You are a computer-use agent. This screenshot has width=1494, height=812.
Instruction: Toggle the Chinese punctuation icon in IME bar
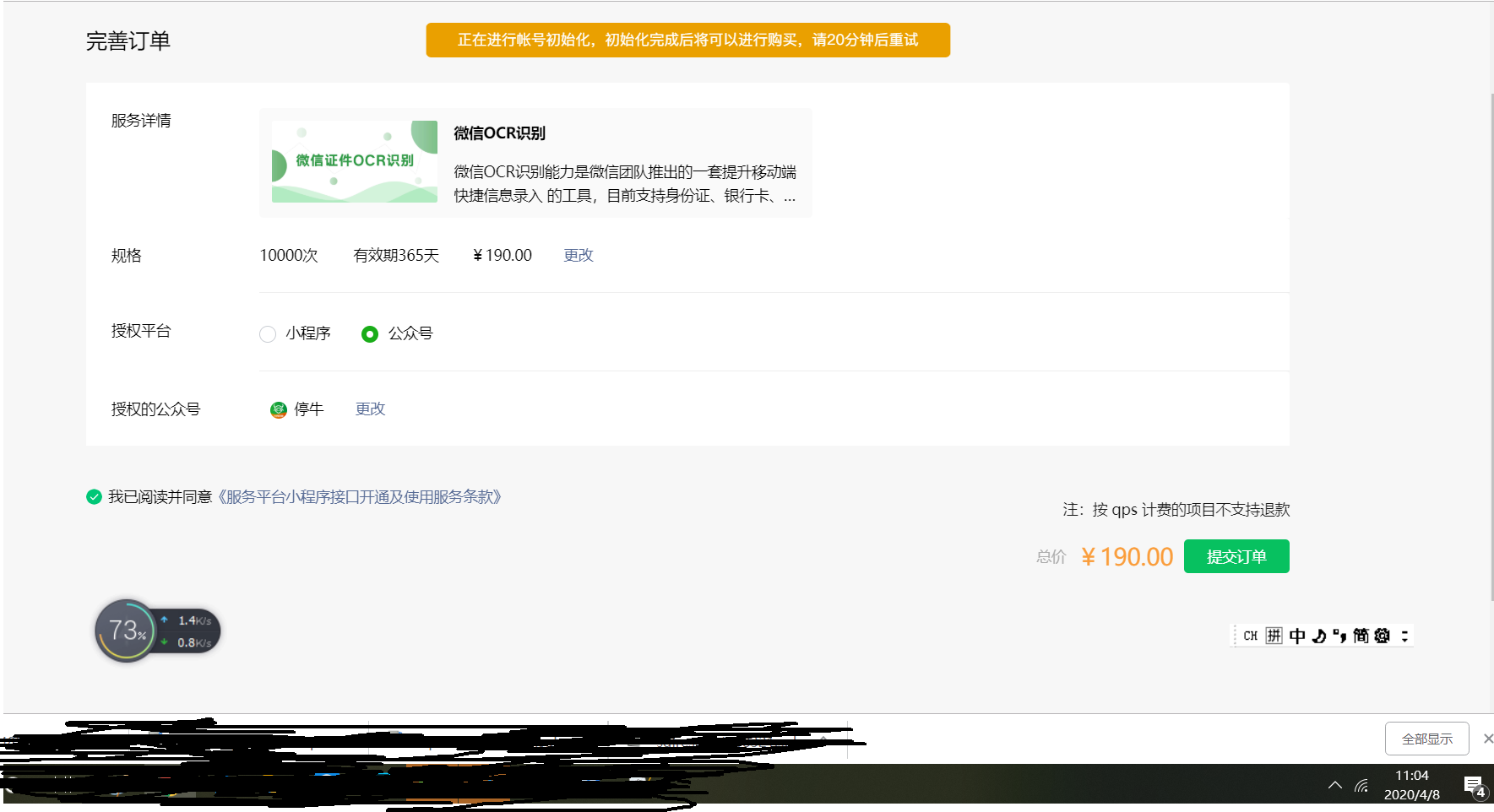click(x=1339, y=636)
